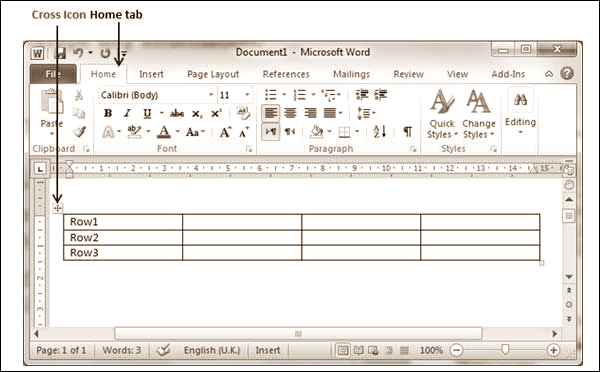Clear formatting with eraser icon

(243, 113)
